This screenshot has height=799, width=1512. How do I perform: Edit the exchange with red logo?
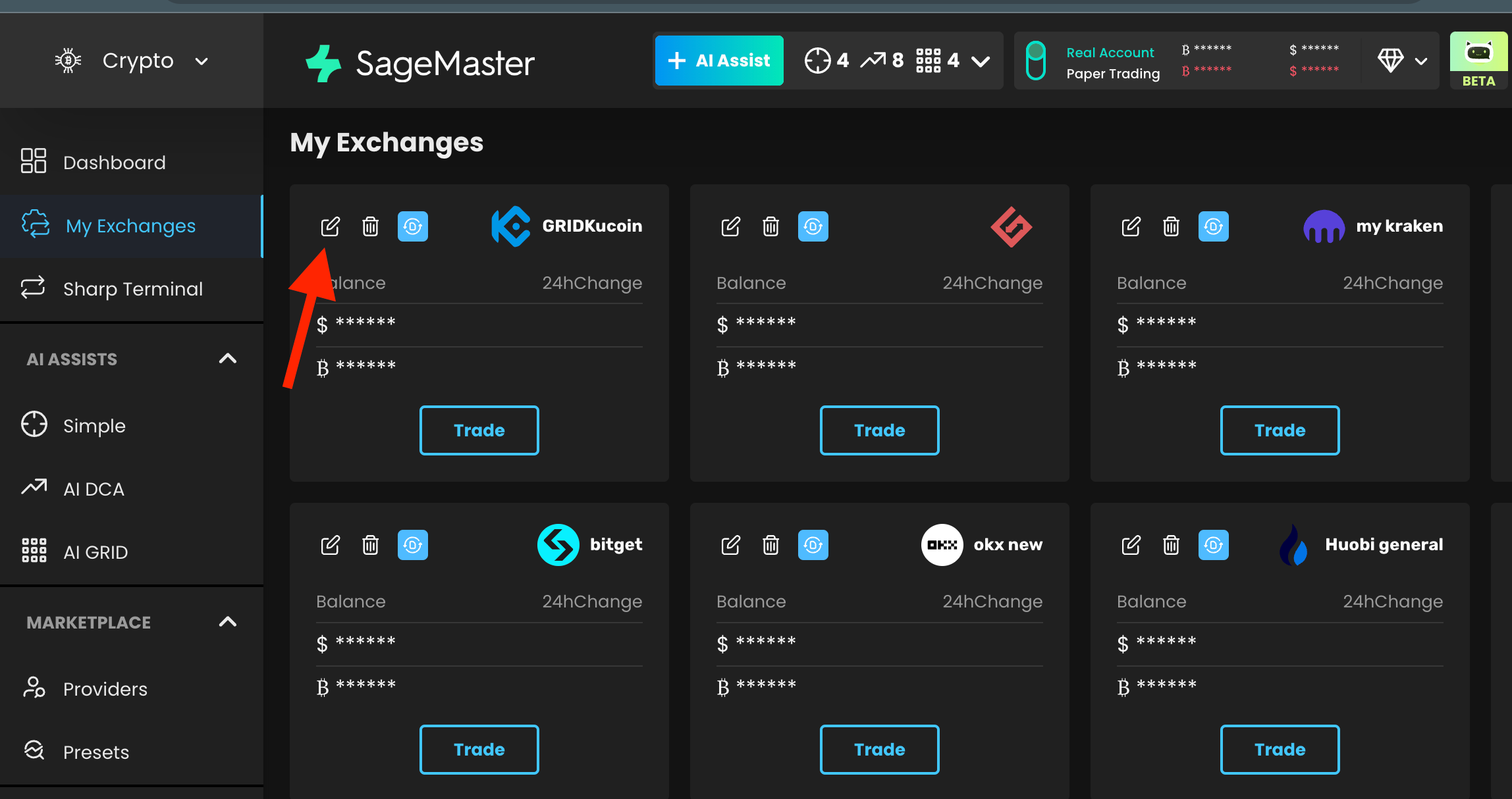730,226
